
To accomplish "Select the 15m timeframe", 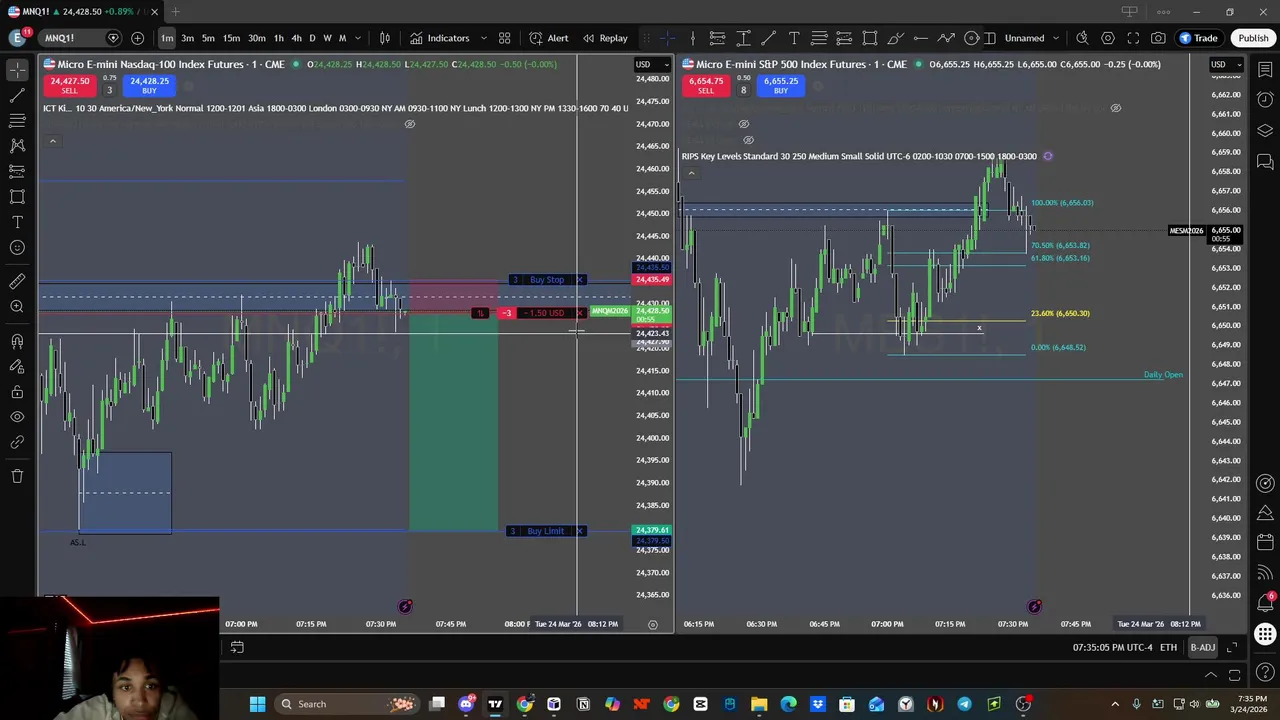I will pos(231,38).
